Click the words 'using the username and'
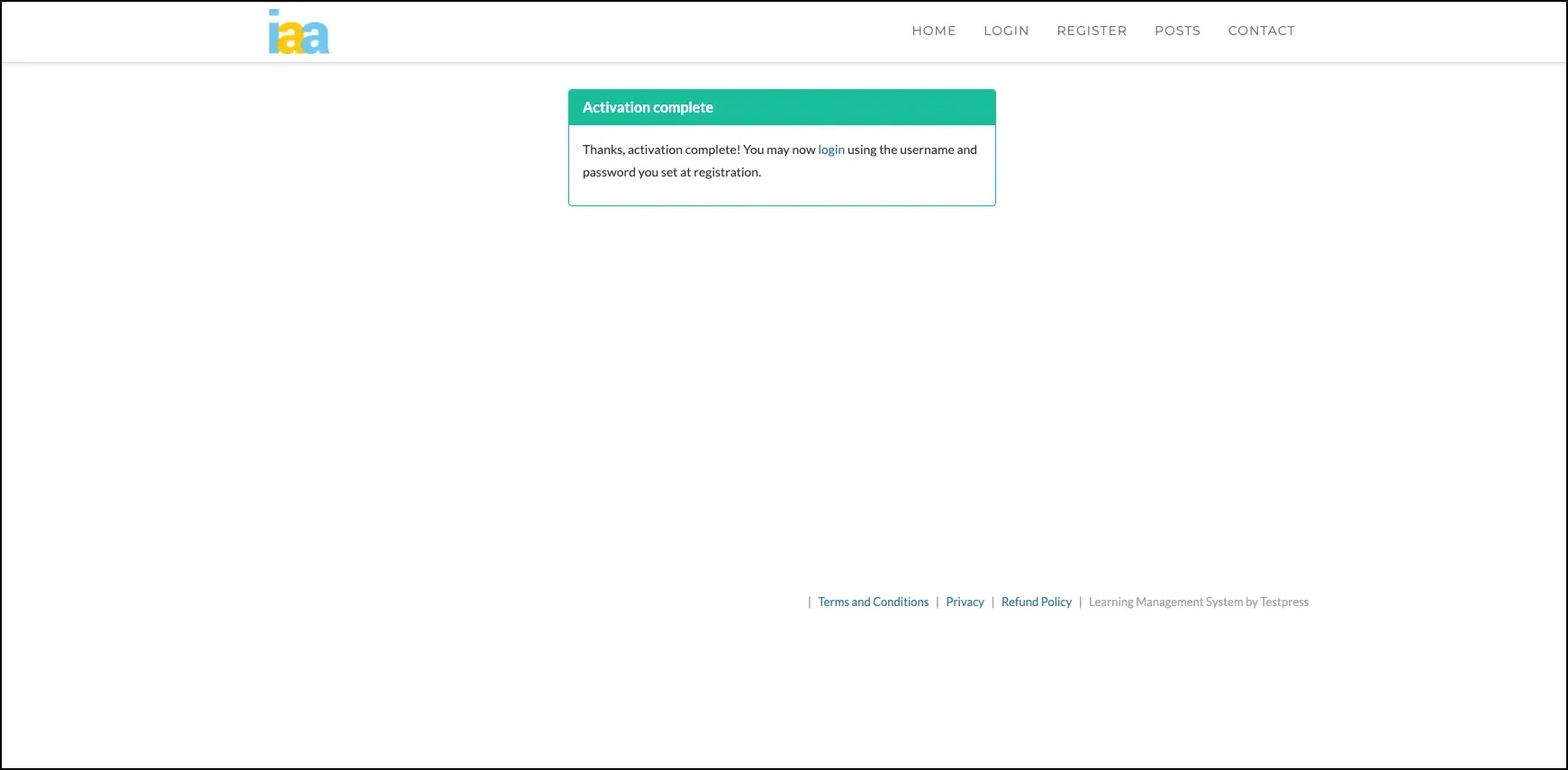 point(911,150)
